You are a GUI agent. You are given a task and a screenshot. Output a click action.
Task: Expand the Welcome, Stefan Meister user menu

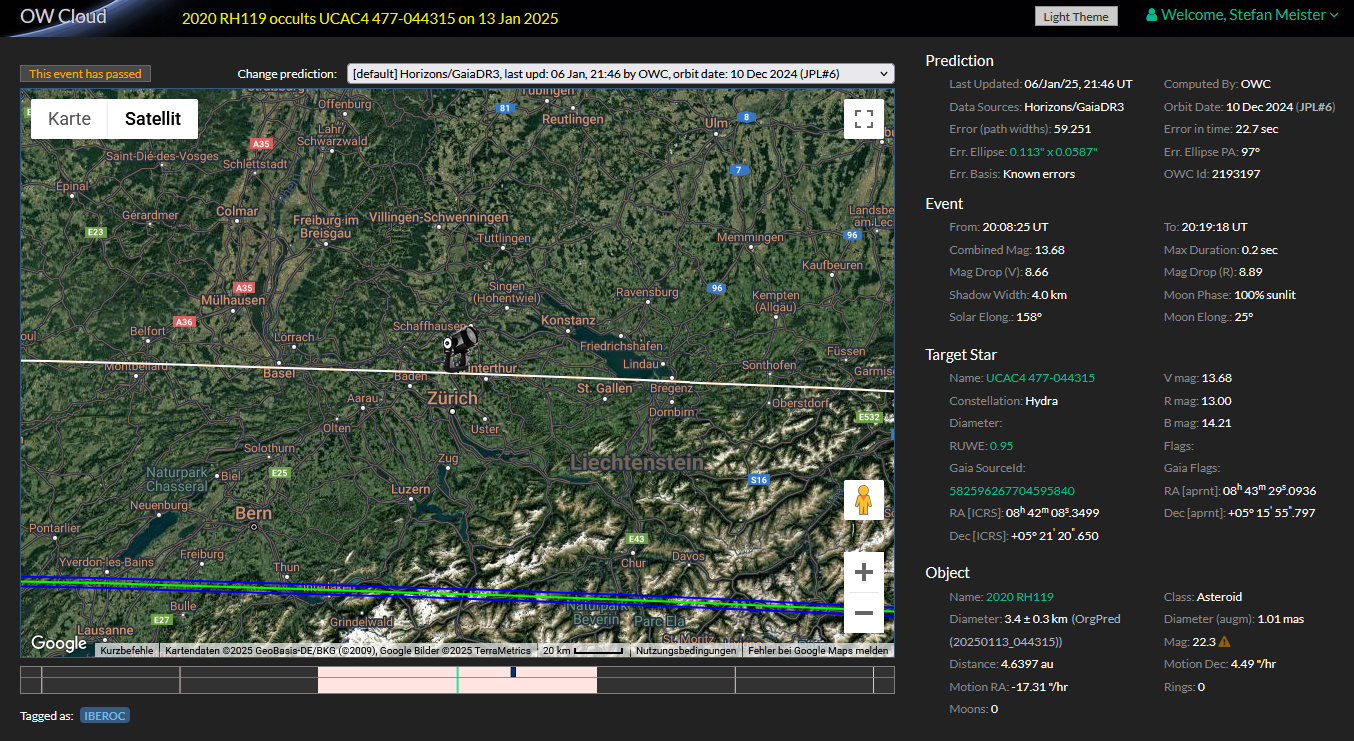(x=1243, y=15)
